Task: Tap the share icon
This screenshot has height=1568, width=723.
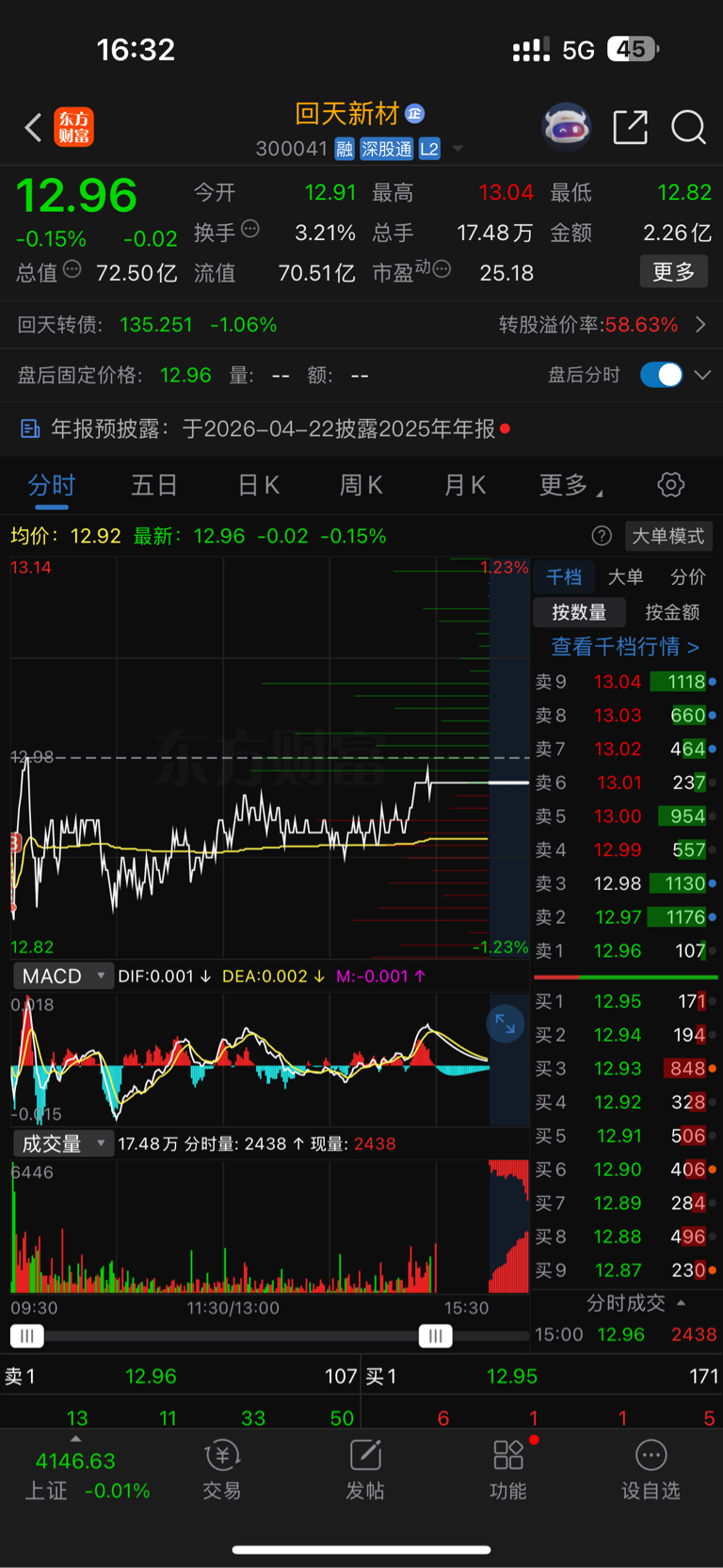Action: [x=630, y=127]
